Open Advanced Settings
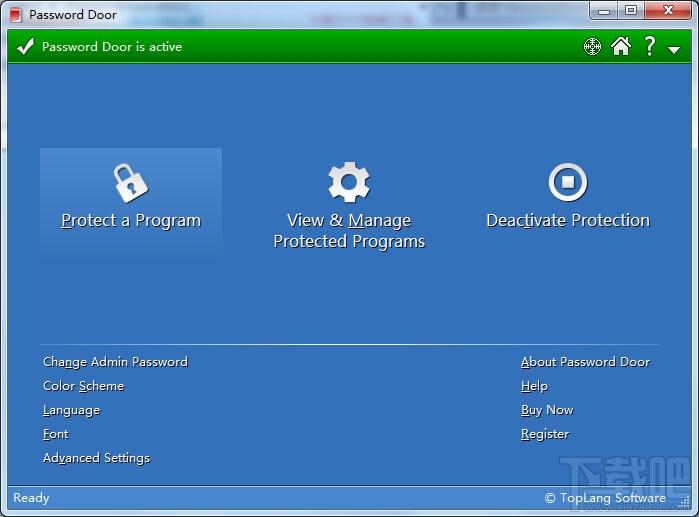Viewport: 699px width, 517px height. coord(96,458)
